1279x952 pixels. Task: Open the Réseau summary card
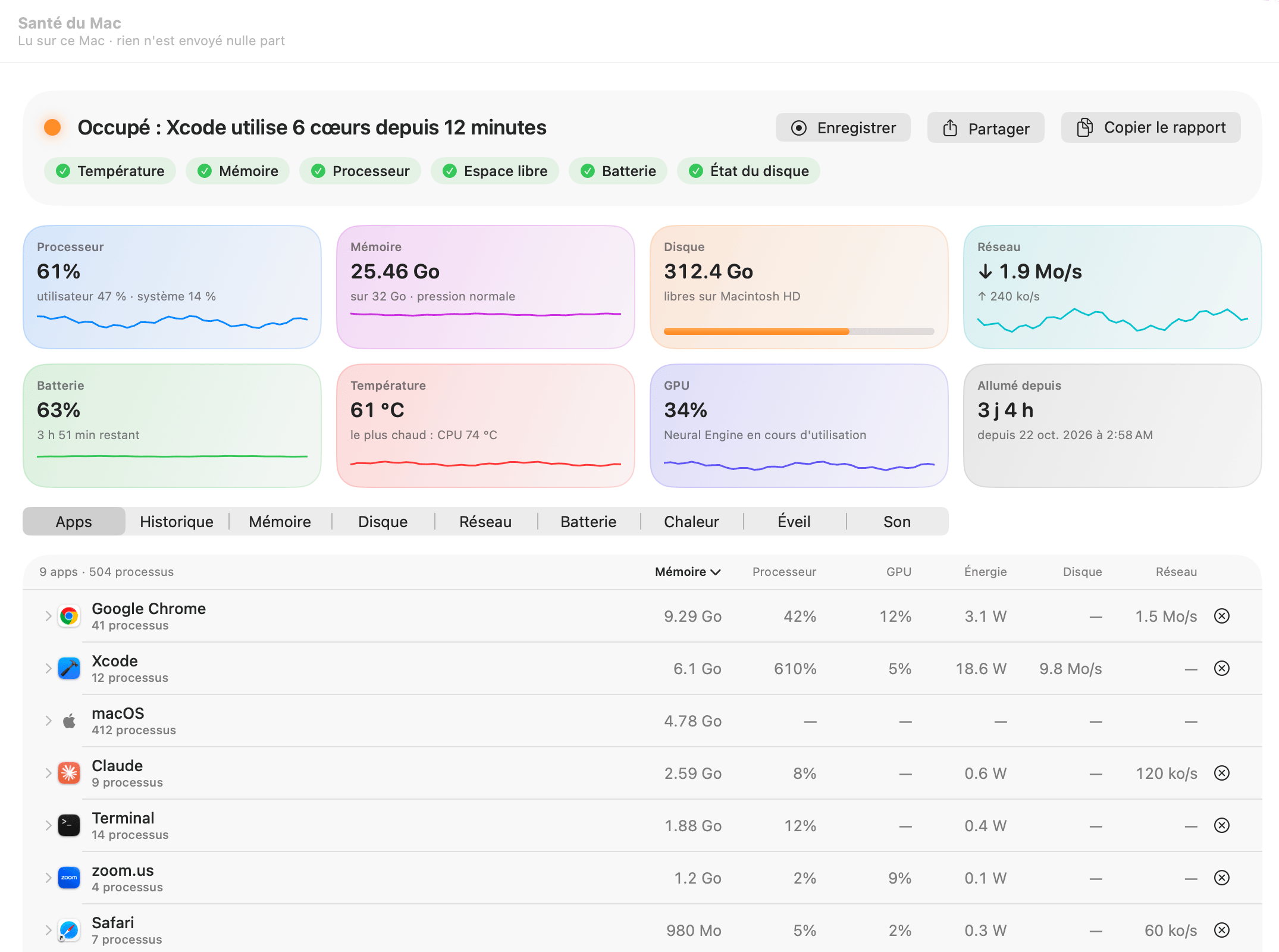point(1112,287)
